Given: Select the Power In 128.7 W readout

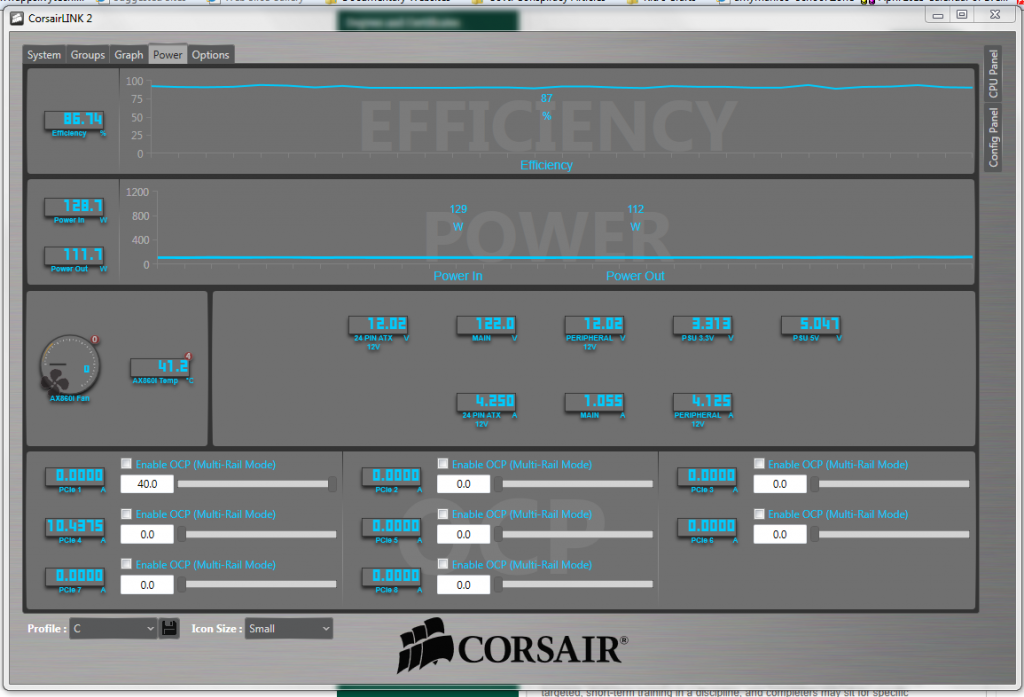Looking at the screenshot, I should [74, 207].
